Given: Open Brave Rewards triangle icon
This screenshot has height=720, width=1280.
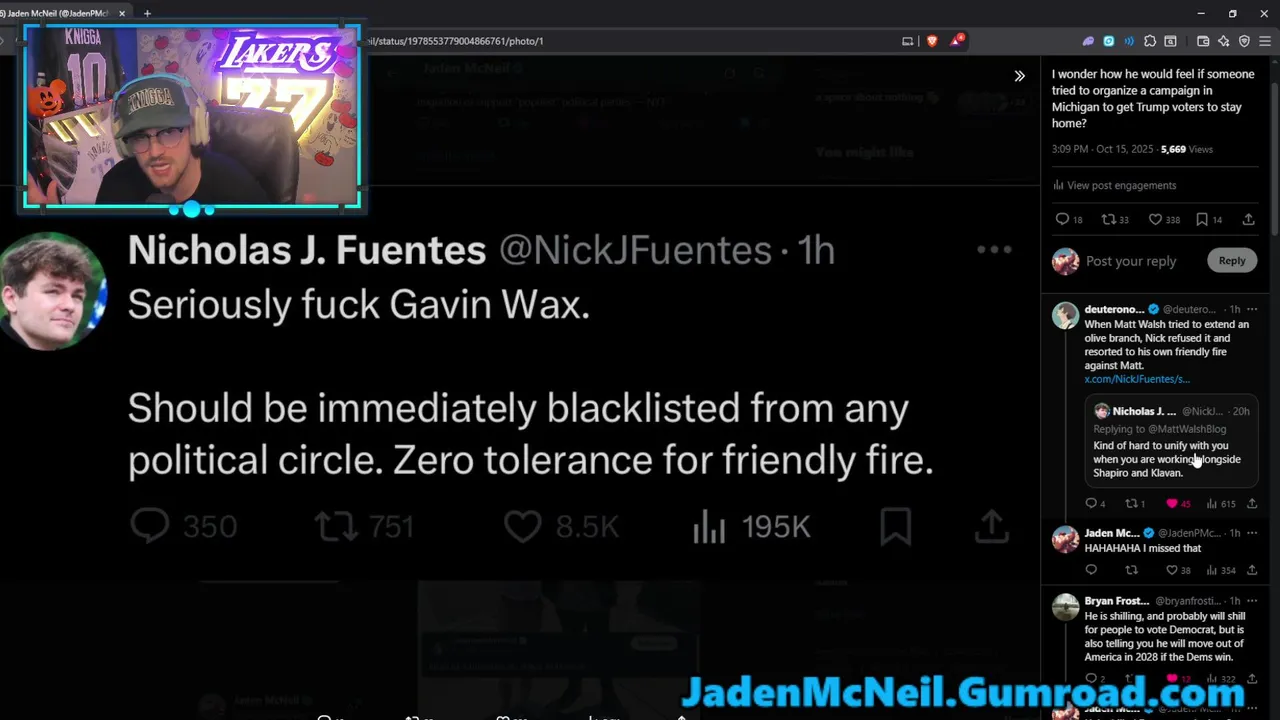Looking at the screenshot, I should click(957, 41).
